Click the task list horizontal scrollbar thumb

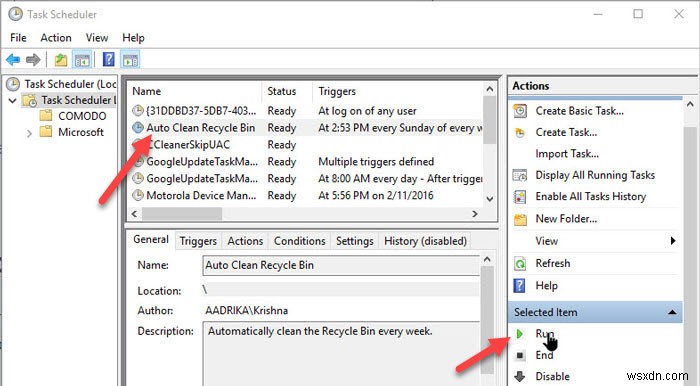click(182, 214)
